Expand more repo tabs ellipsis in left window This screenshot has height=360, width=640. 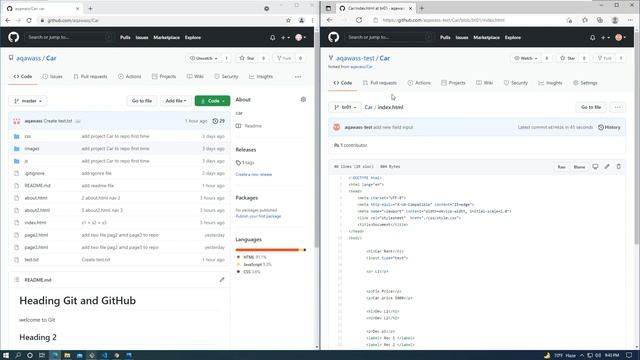298,77
